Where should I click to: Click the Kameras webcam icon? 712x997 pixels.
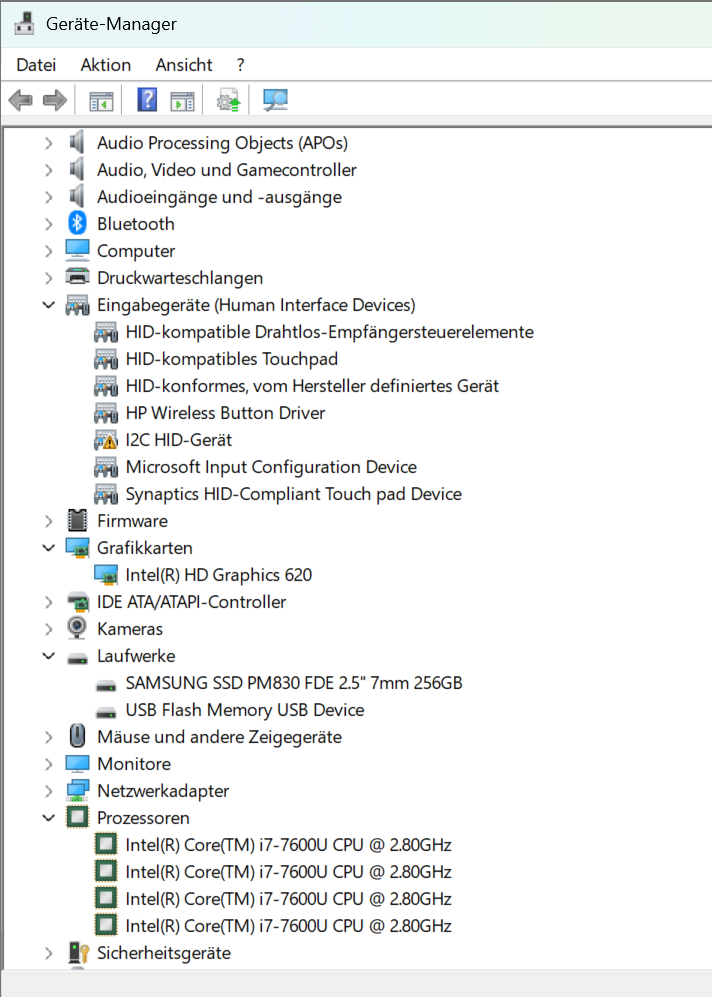[x=77, y=628]
